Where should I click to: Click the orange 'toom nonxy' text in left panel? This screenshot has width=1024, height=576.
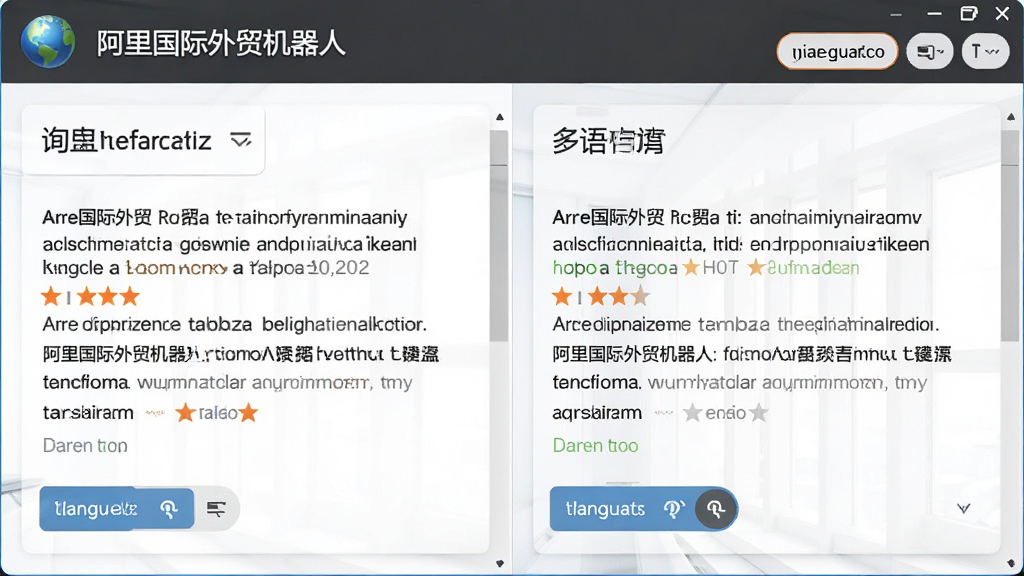176,268
